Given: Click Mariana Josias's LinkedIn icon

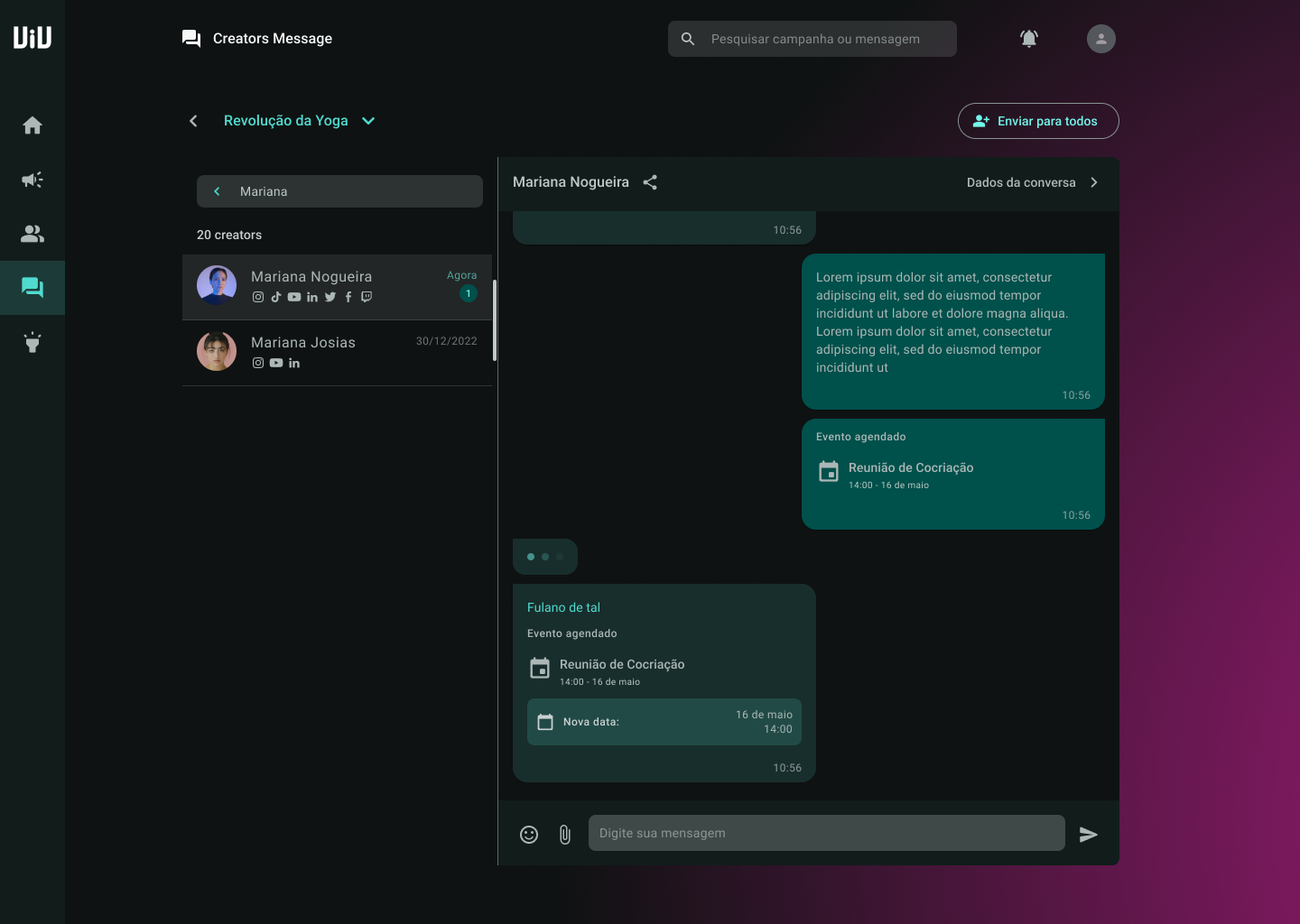Looking at the screenshot, I should point(294,363).
